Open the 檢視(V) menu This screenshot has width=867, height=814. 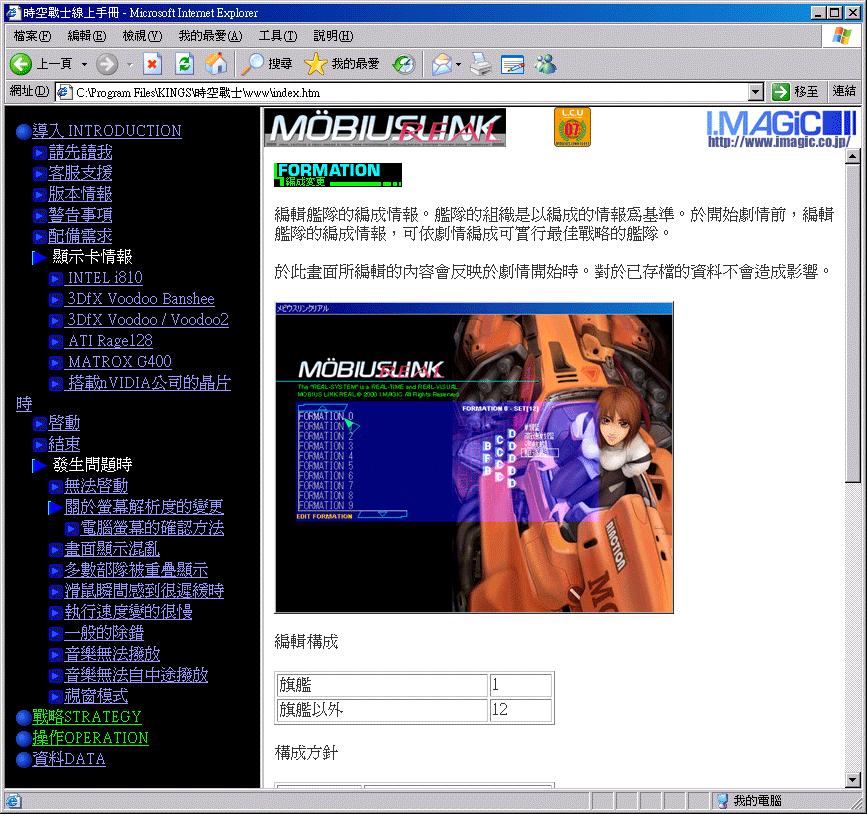pyautogui.click(x=142, y=36)
